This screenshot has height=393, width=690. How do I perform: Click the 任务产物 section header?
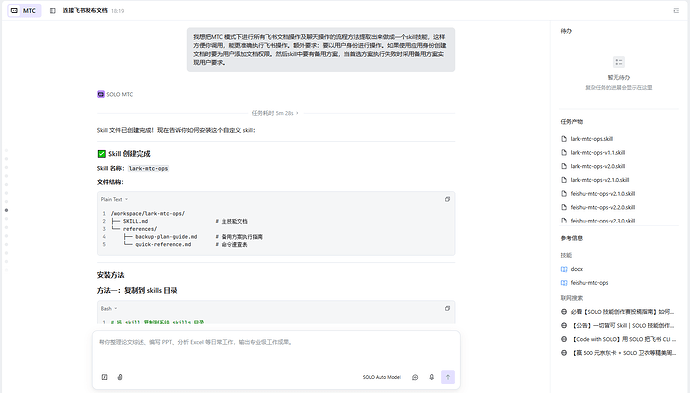pyautogui.click(x=572, y=121)
